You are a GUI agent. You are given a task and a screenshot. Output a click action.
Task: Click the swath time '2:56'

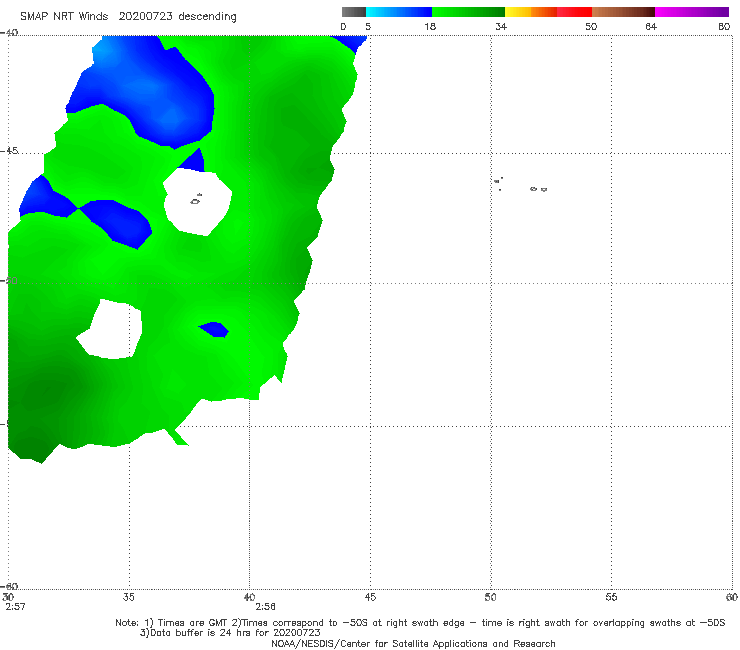click(x=265, y=607)
